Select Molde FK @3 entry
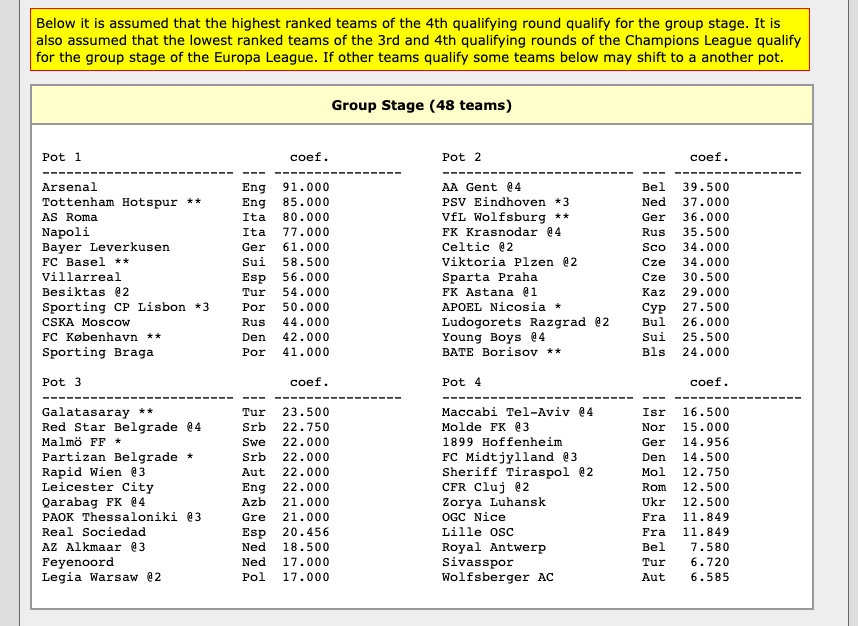Viewport: 858px width, 626px height. click(x=486, y=427)
